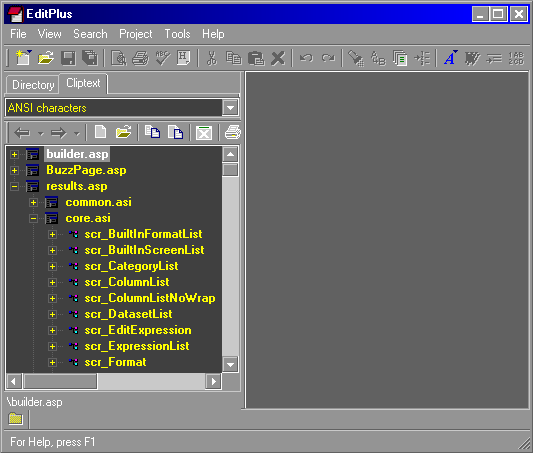
Task: Open the Help menu
Action: point(213,34)
